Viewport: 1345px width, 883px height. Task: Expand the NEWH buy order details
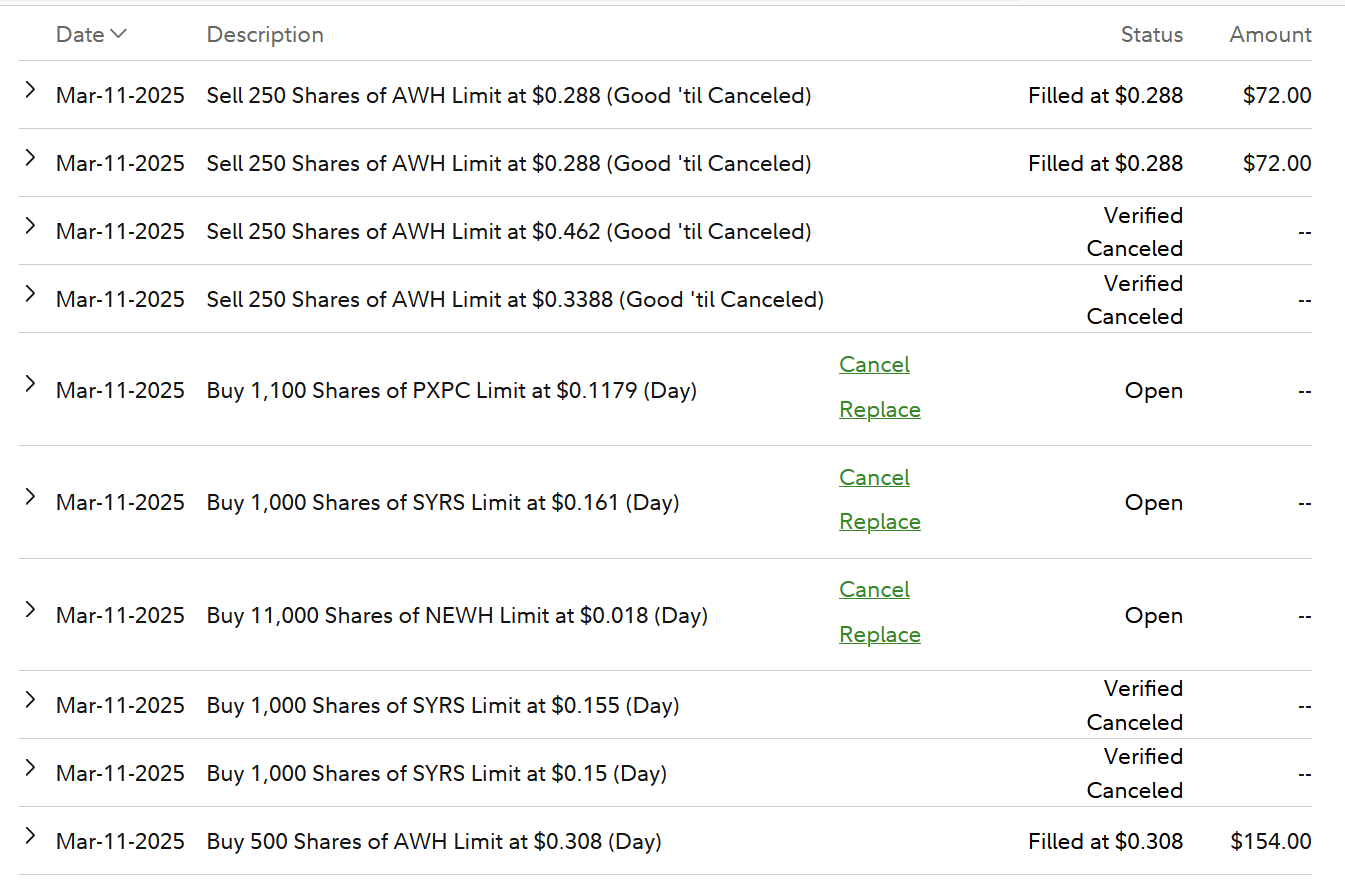pos(30,610)
